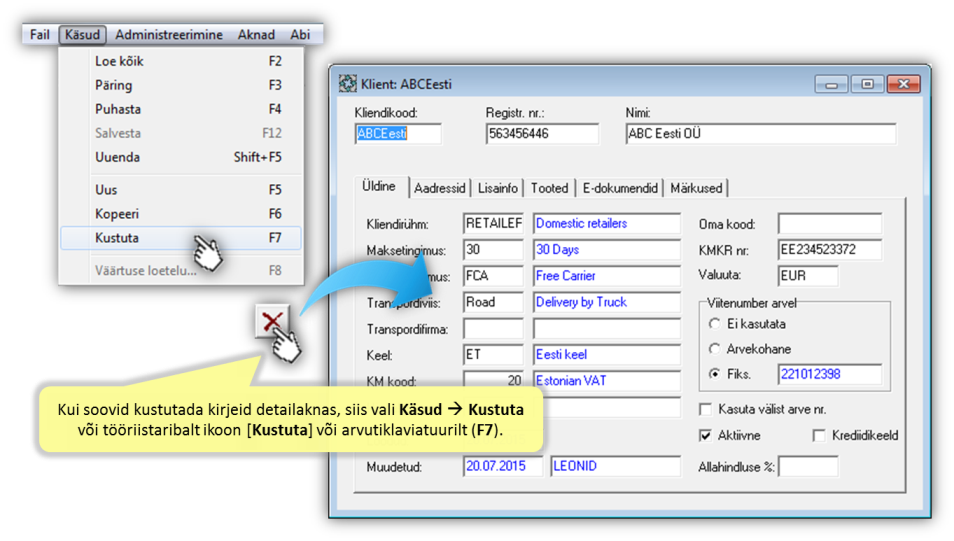
Task: Select Ei kasutata radio option
Action: 715,324
